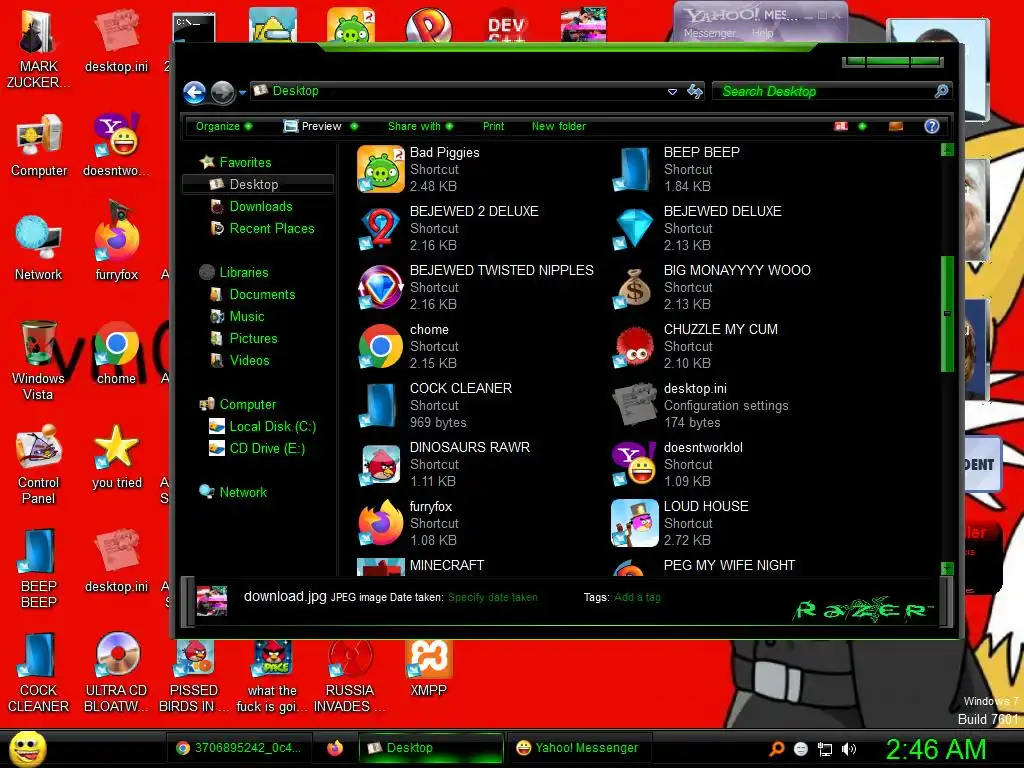The width and height of the screenshot is (1024, 768).
Task: Open view options dropdown arrow in toolbar
Action: tap(862, 126)
